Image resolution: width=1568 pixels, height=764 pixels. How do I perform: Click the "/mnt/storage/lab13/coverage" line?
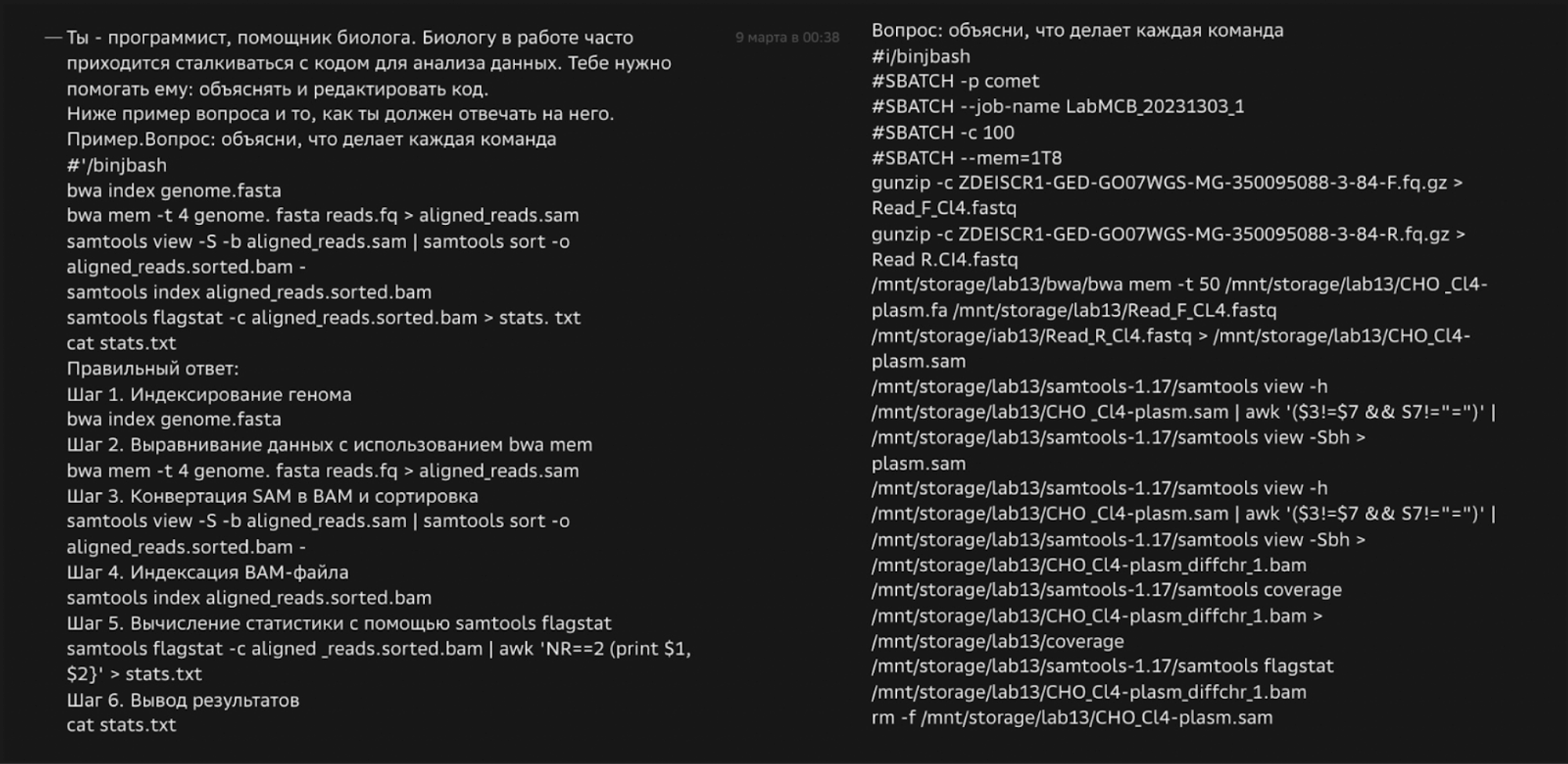click(x=997, y=641)
